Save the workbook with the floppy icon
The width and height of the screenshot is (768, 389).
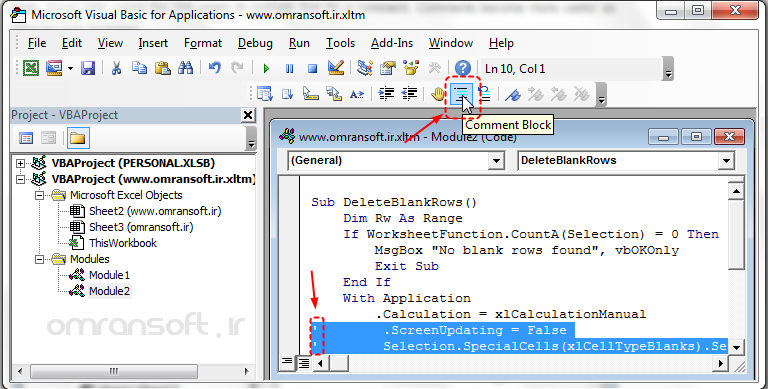[x=88, y=68]
